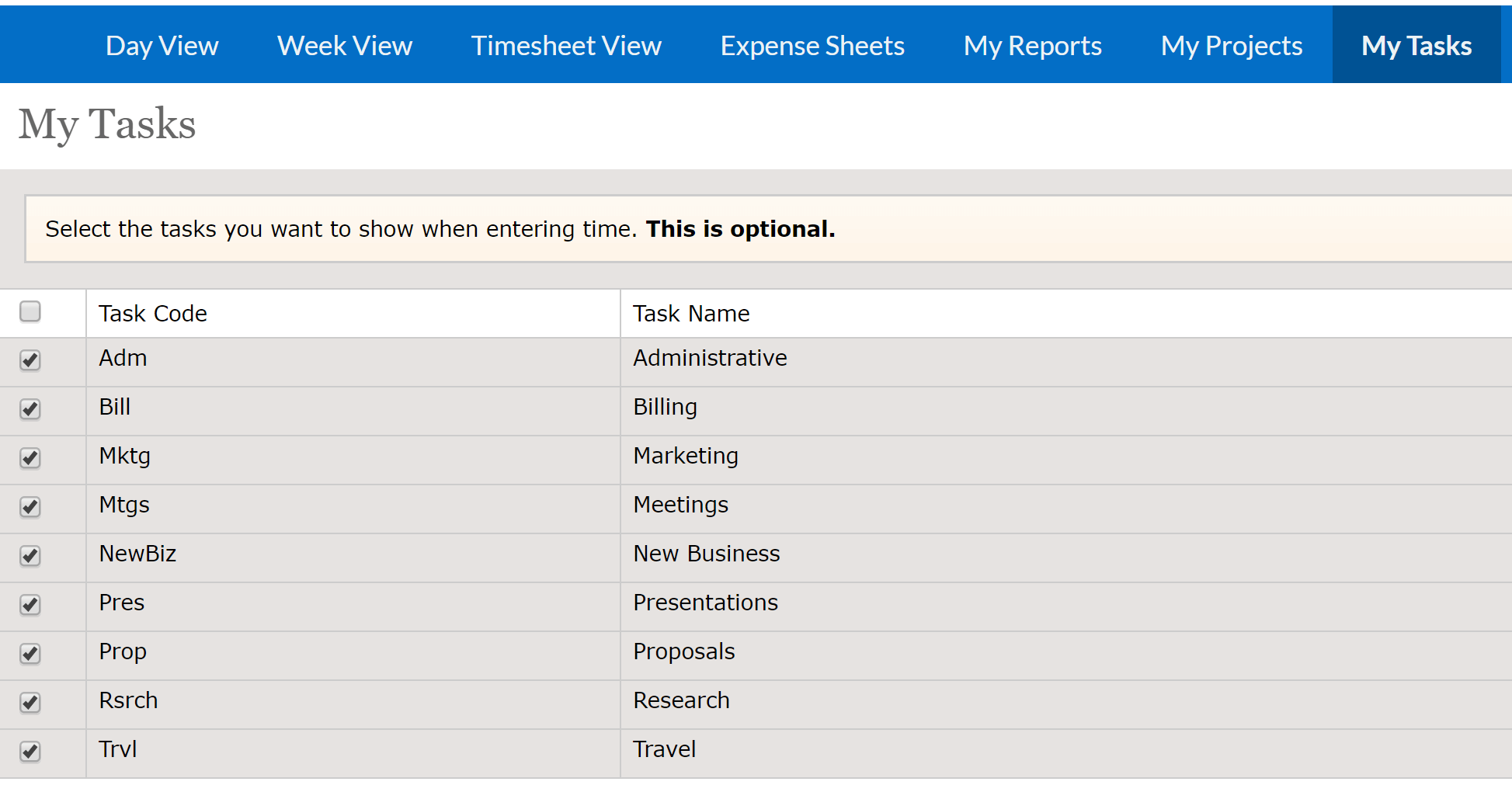Uncheck the Pres task checkbox
The width and height of the screenshot is (1512, 792).
pyautogui.click(x=30, y=606)
